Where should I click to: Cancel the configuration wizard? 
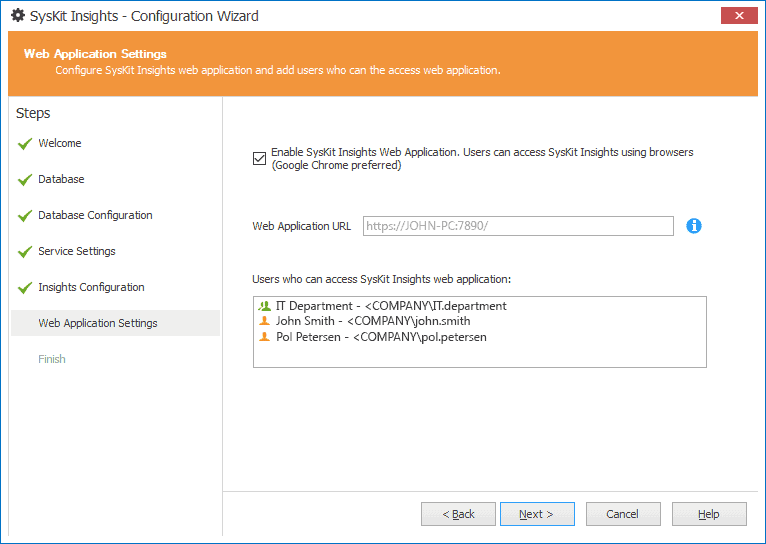click(x=623, y=514)
